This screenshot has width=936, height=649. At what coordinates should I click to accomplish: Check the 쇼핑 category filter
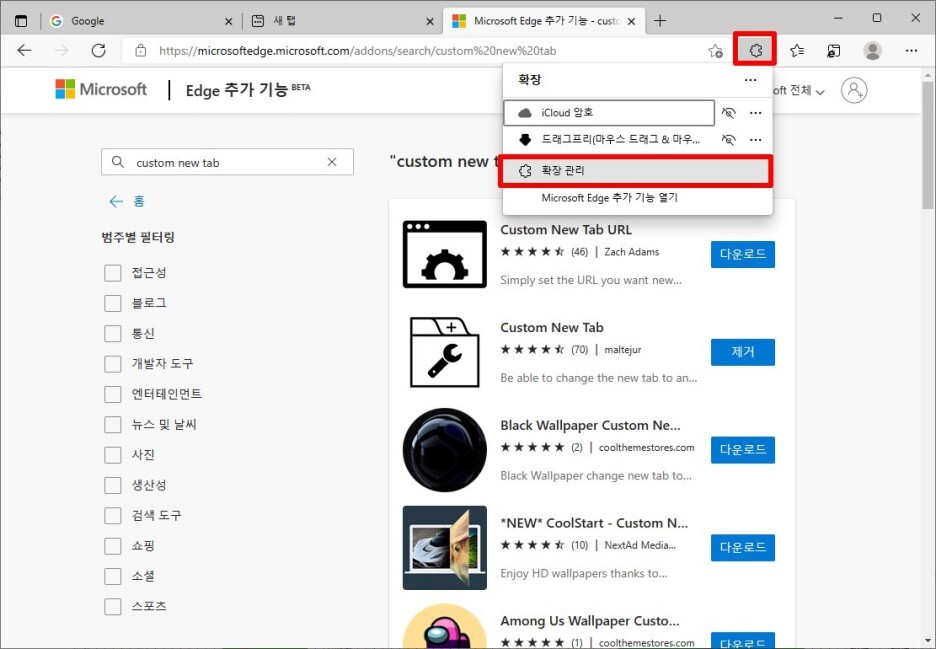113,546
